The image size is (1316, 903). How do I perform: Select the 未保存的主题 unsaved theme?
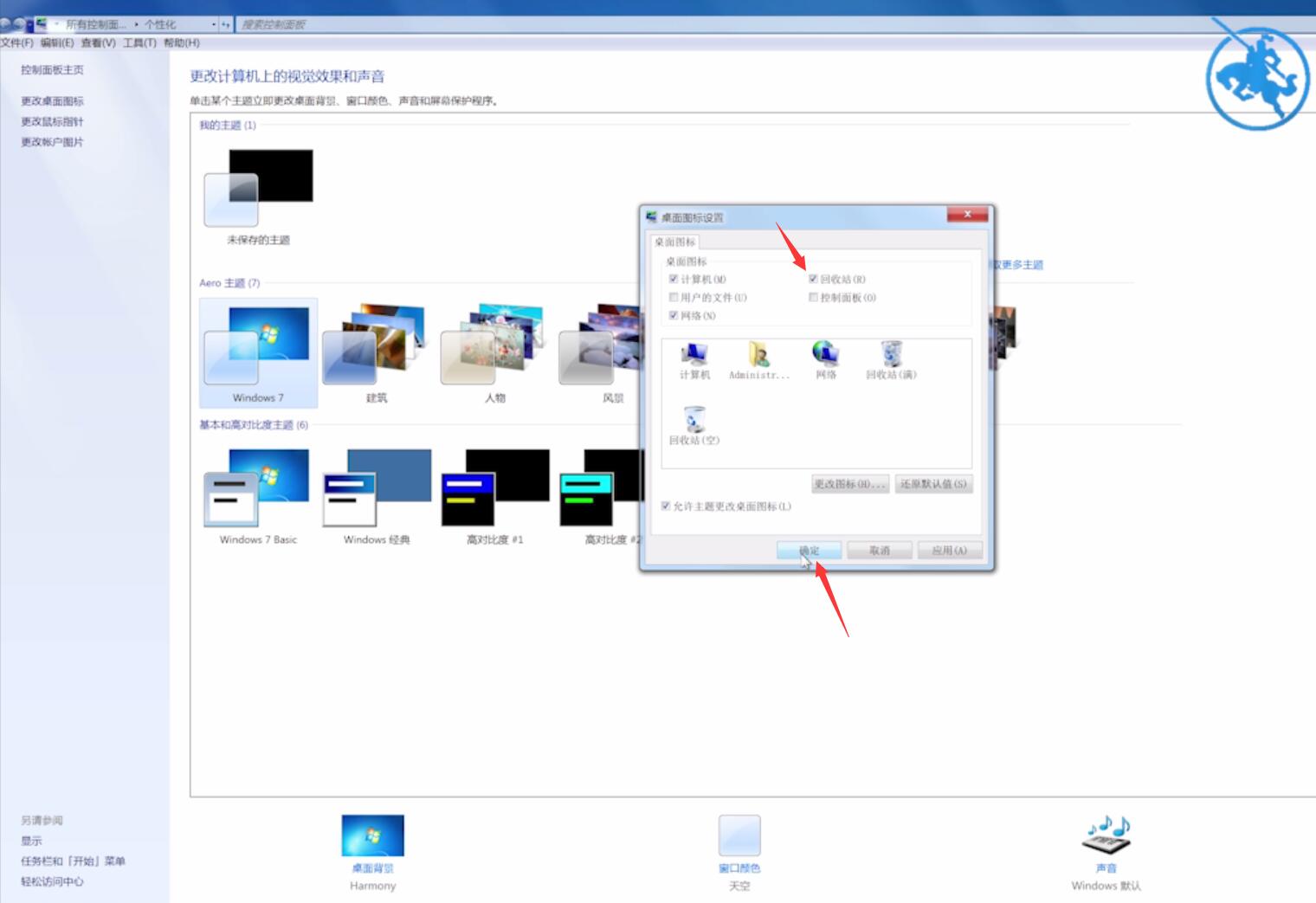(x=258, y=197)
